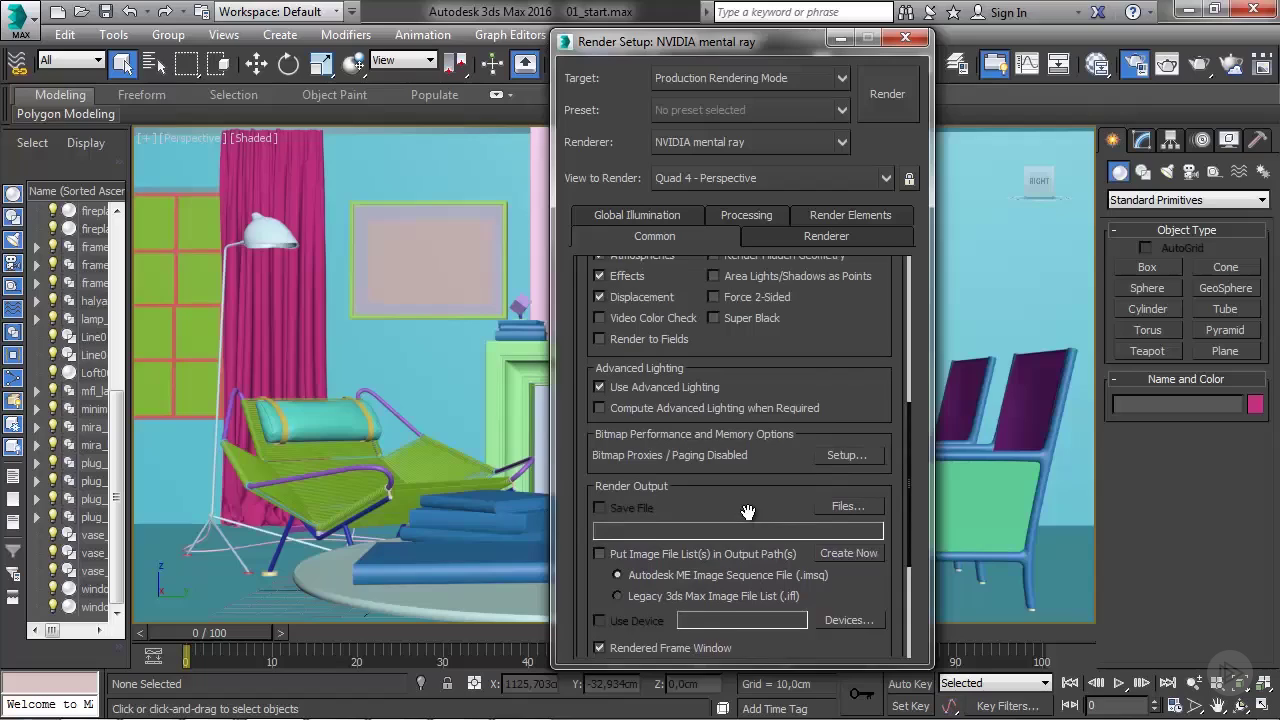
Task: Enable Video Color Check option
Action: (x=599, y=318)
